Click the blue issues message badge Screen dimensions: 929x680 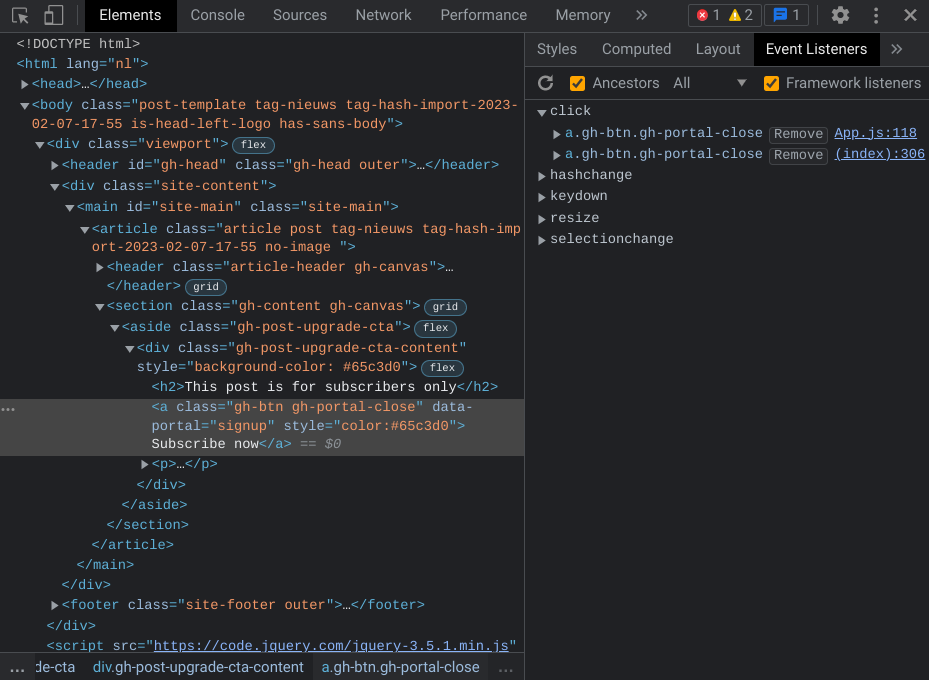pyautogui.click(x=786, y=15)
